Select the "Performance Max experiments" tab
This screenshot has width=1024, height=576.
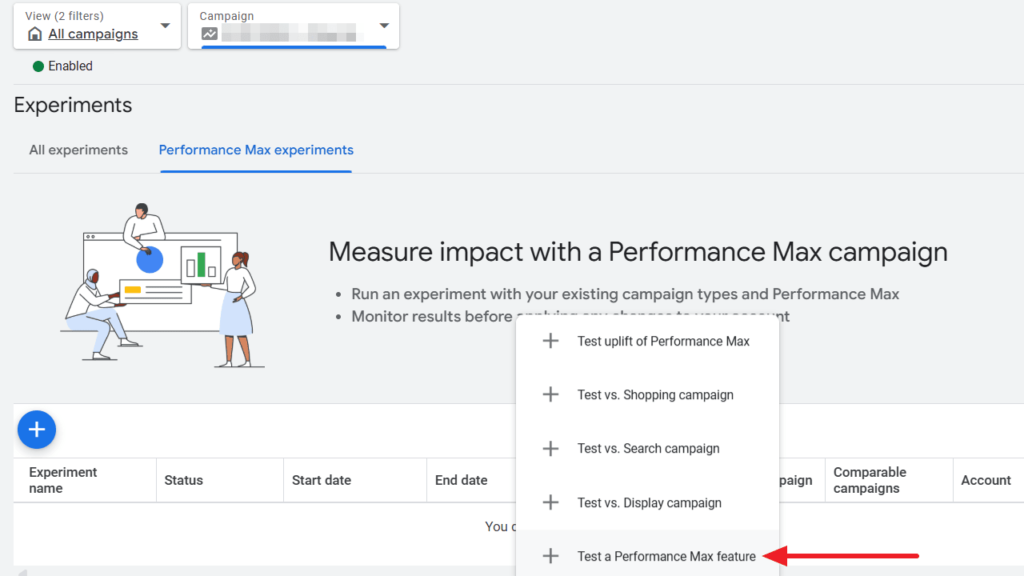[256, 149]
